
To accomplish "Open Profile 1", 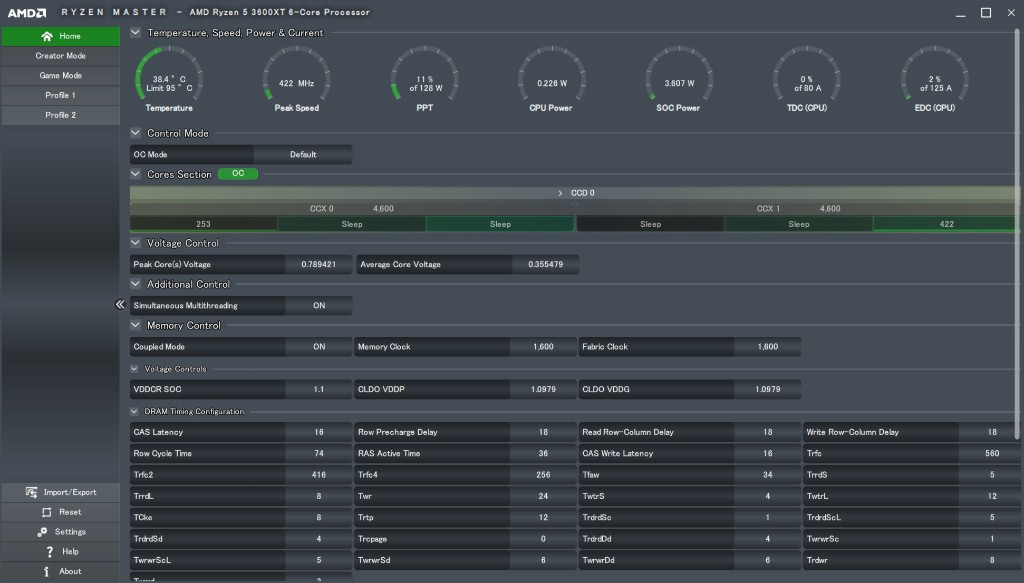I will (60, 95).
